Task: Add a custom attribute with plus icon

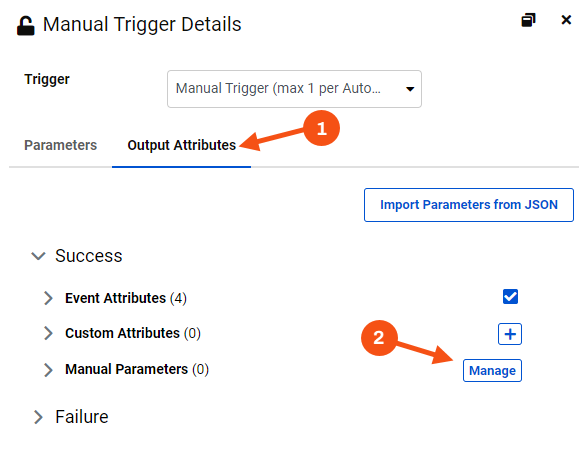Action: (510, 334)
